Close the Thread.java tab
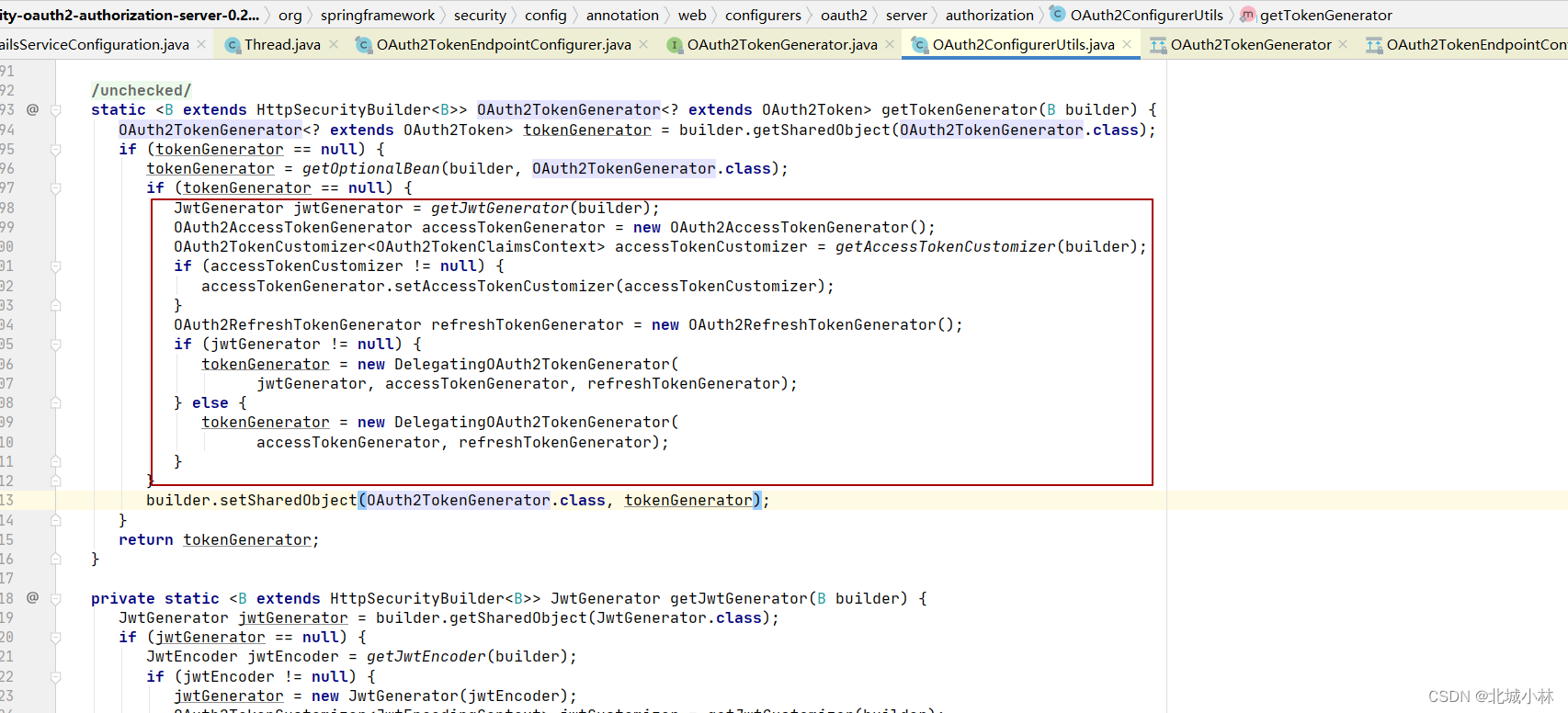This screenshot has height=713, width=1568. click(334, 44)
